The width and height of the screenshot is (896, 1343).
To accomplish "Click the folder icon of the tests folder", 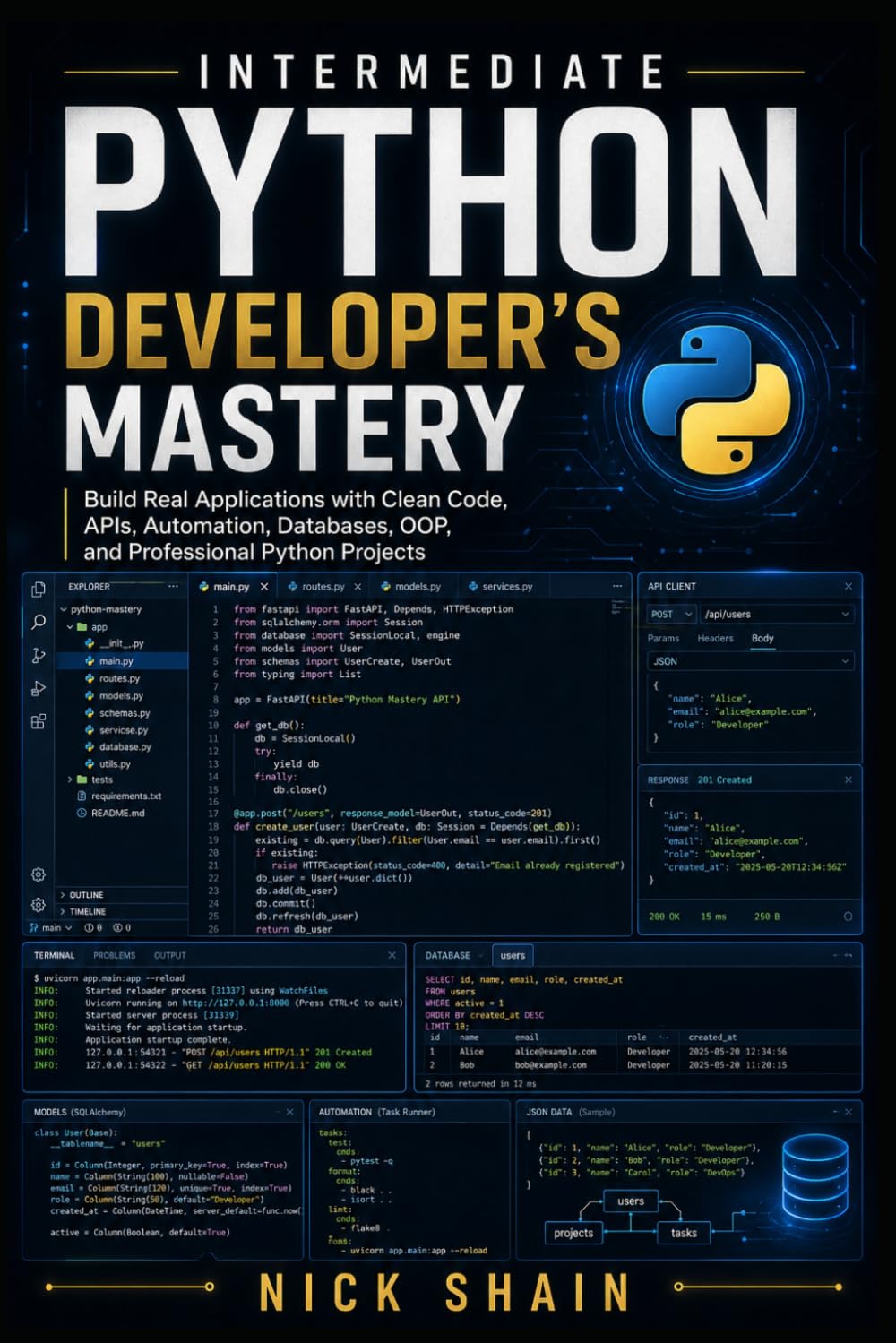I will pyautogui.click(x=82, y=779).
